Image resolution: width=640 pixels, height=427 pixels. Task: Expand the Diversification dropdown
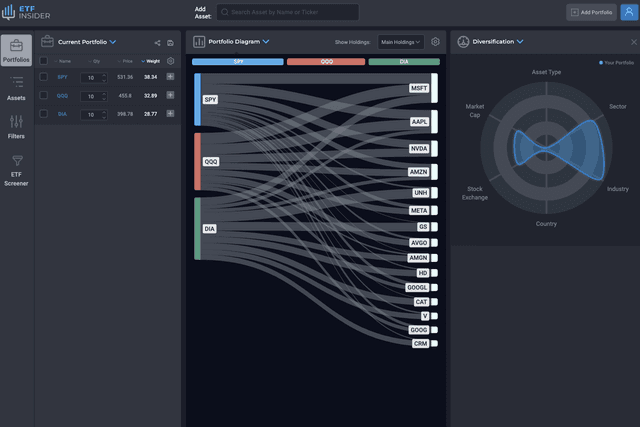coord(520,42)
